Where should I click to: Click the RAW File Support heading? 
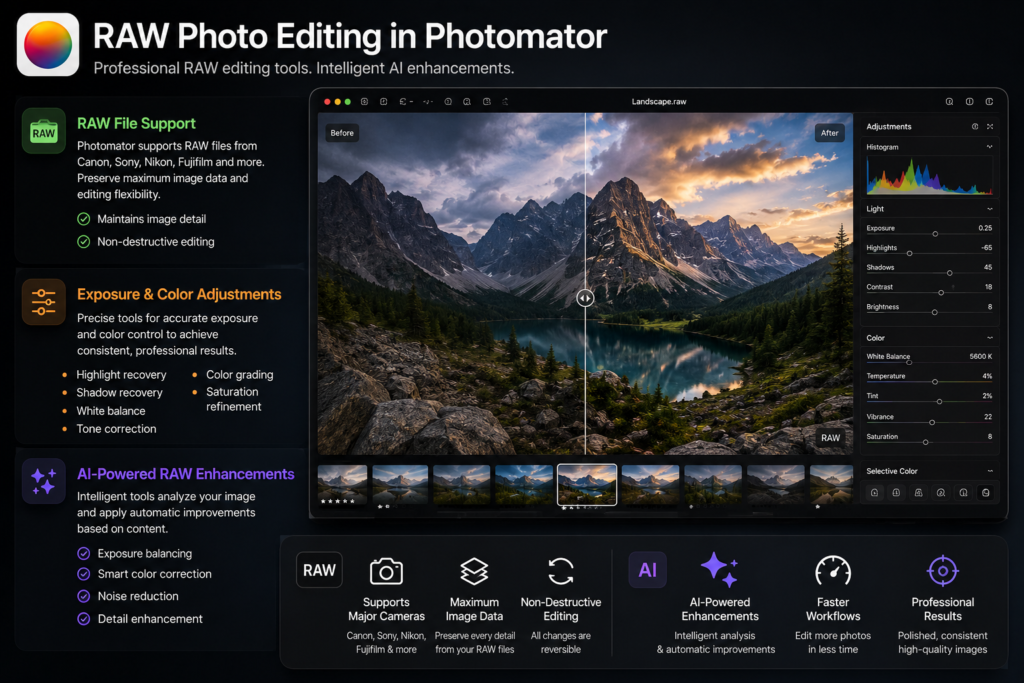pos(136,123)
